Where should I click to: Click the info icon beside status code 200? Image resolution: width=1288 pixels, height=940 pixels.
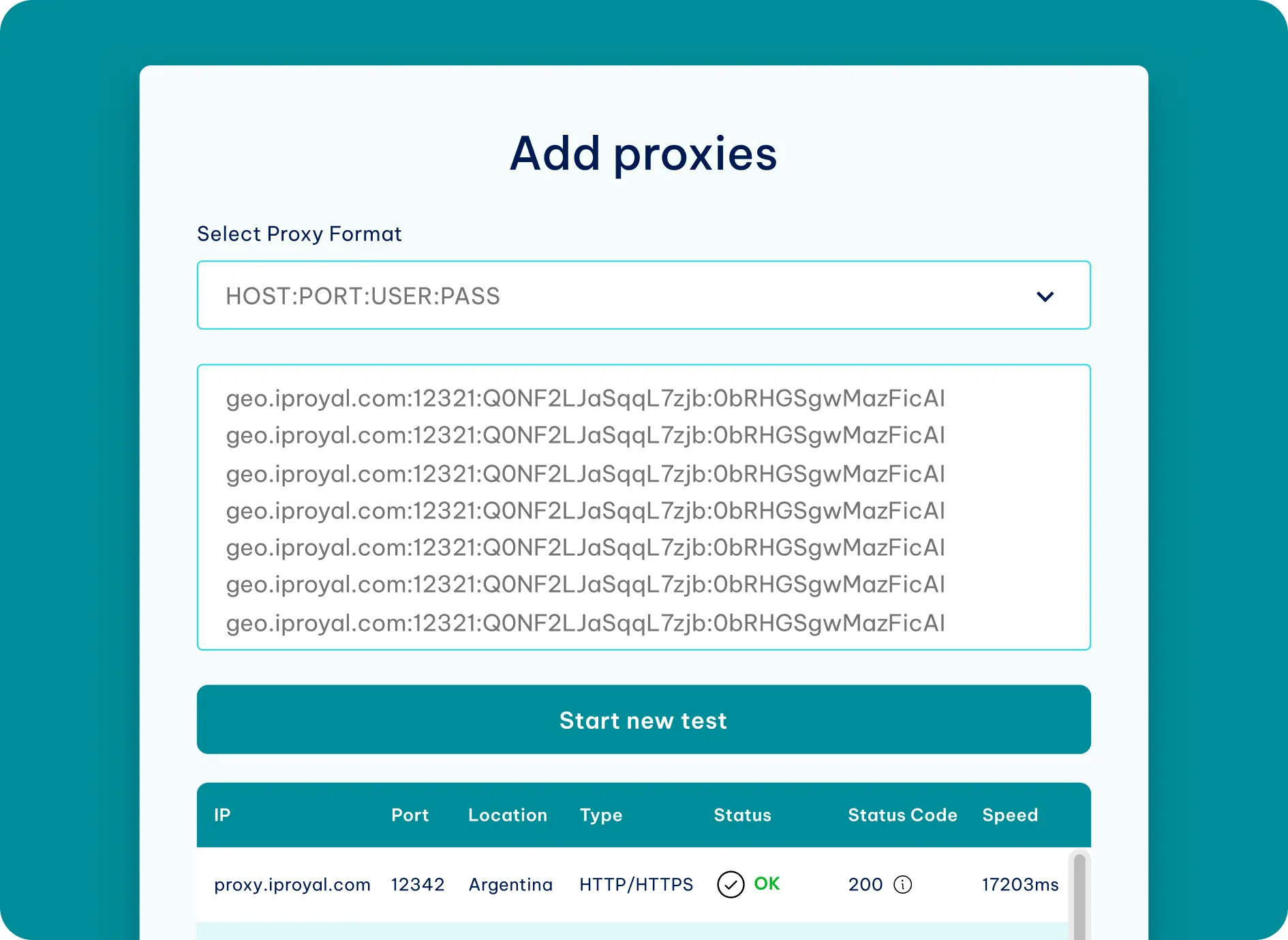point(902,884)
